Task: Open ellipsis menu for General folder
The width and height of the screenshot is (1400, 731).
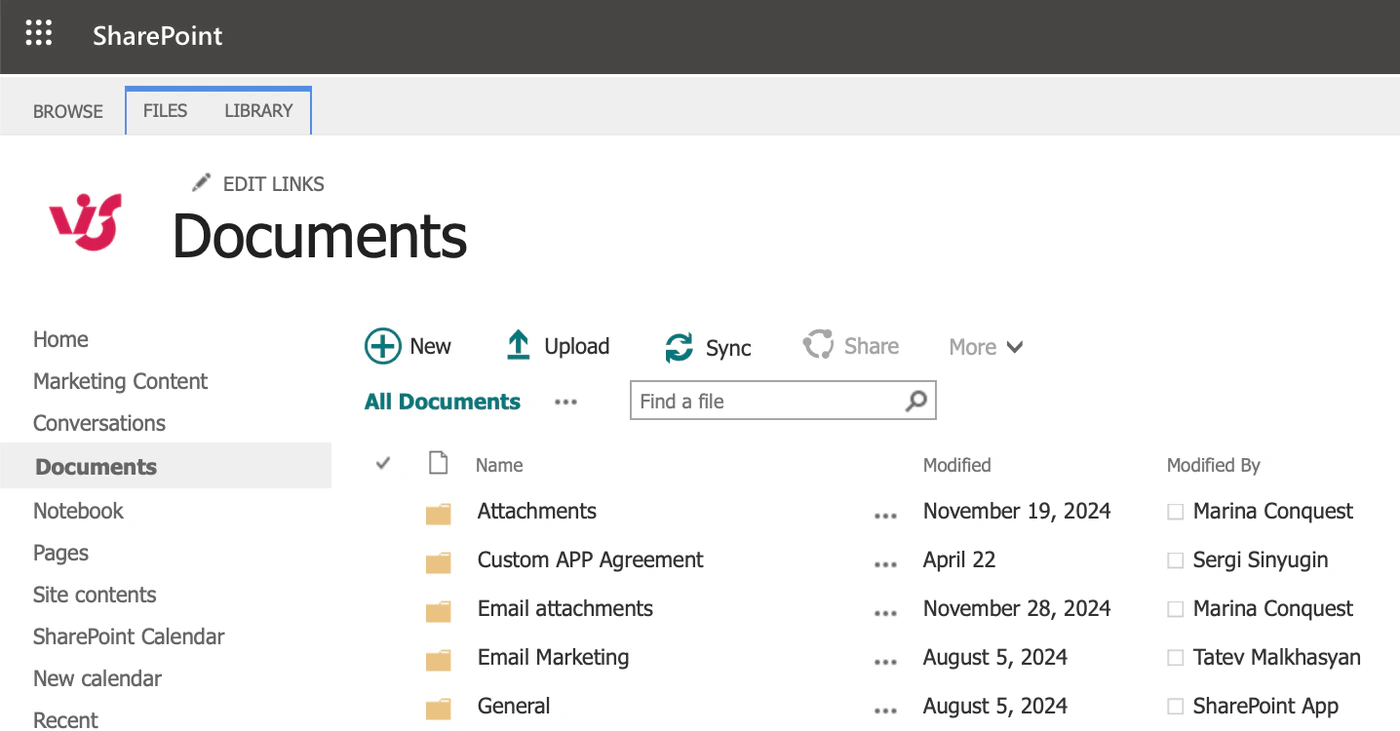Action: (885, 712)
